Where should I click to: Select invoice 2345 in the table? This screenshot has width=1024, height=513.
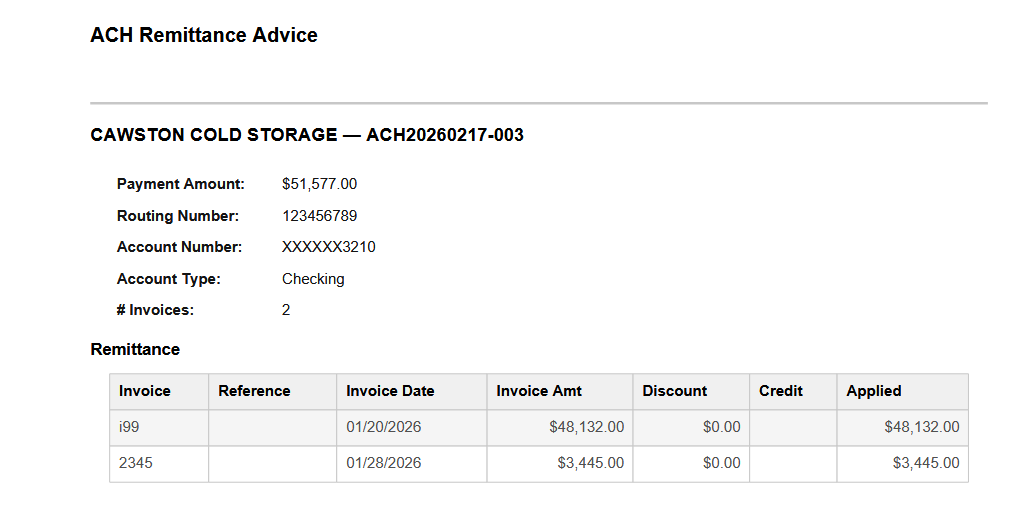pyautogui.click(x=135, y=463)
